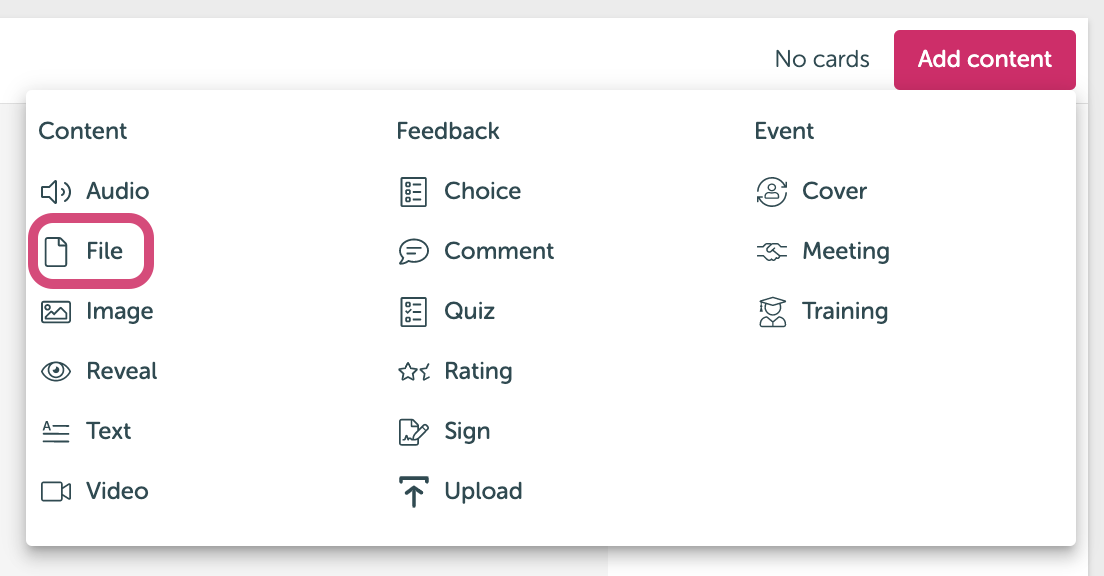This screenshot has height=576, width=1104.
Task: Click the Choice checklist icon
Action: click(x=413, y=192)
